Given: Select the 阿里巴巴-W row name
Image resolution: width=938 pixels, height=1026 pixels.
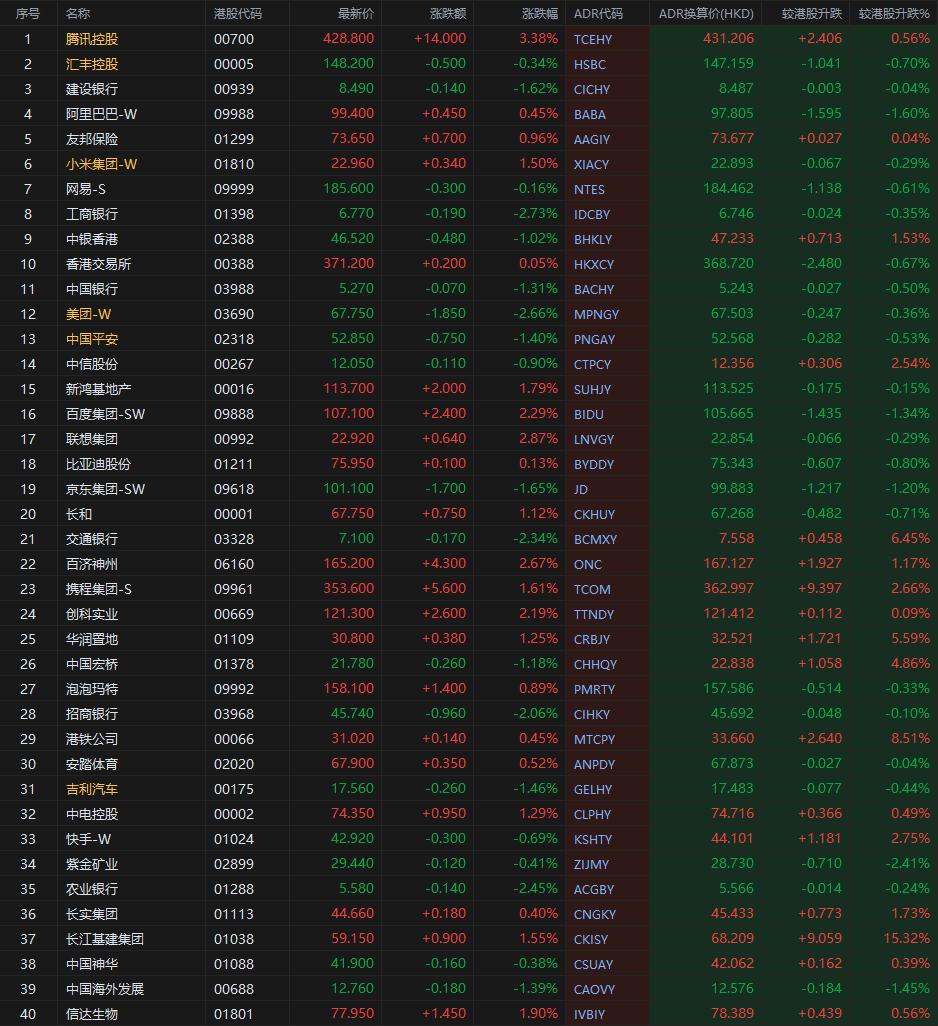Looking at the screenshot, I should (x=101, y=114).
